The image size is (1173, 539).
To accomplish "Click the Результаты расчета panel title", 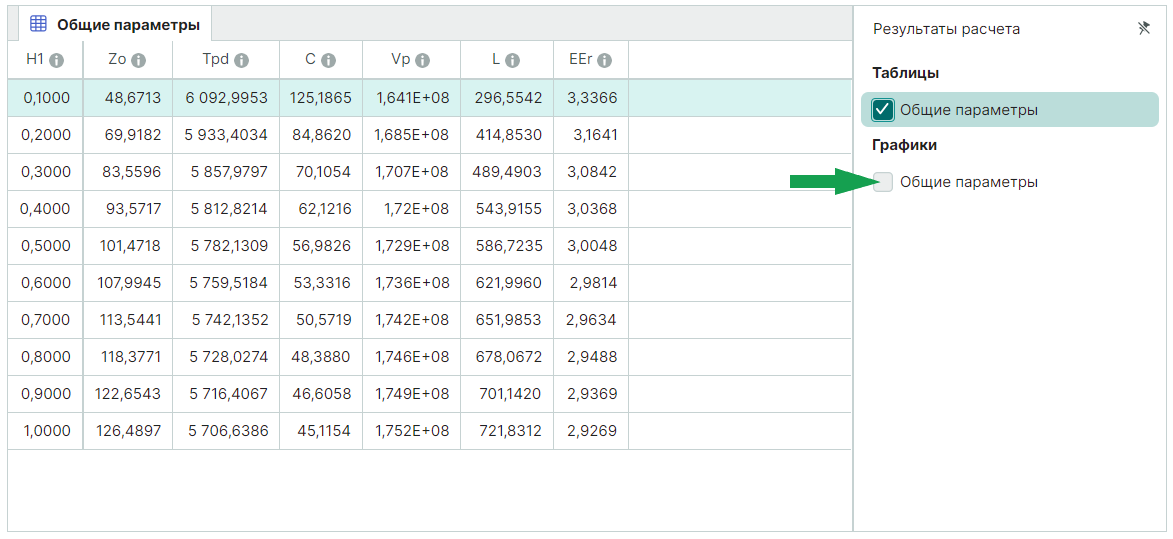I will (x=946, y=29).
